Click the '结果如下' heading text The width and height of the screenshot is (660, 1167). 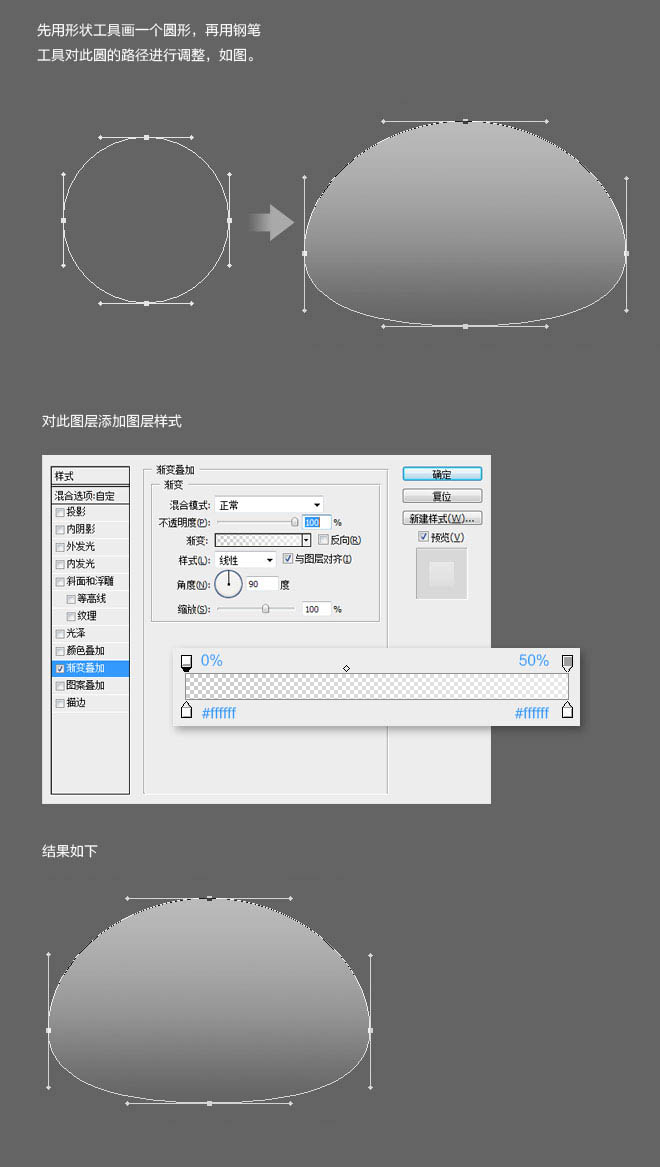tap(70, 851)
